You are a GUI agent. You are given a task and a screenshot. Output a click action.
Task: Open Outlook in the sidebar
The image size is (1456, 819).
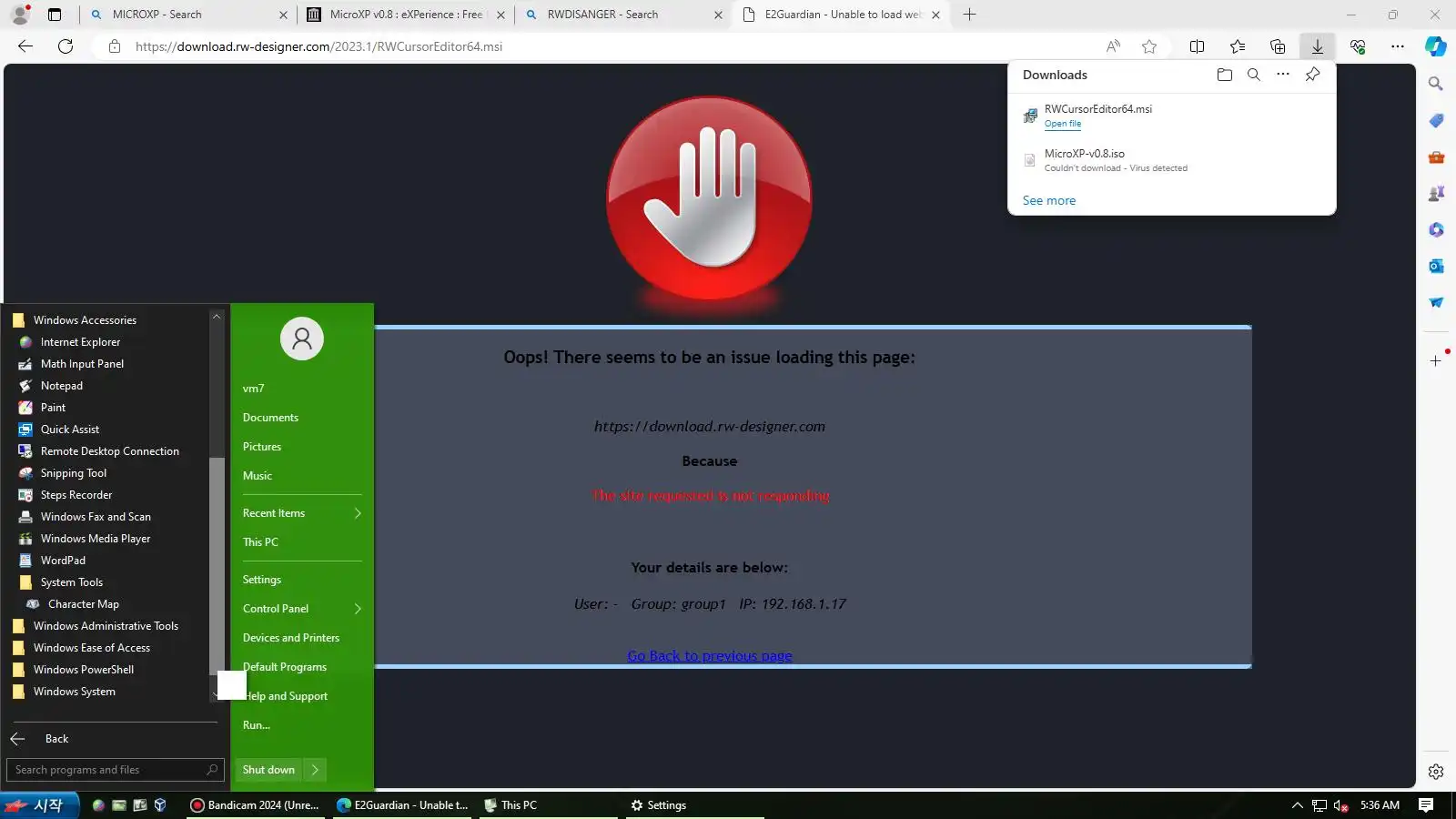pyautogui.click(x=1436, y=266)
